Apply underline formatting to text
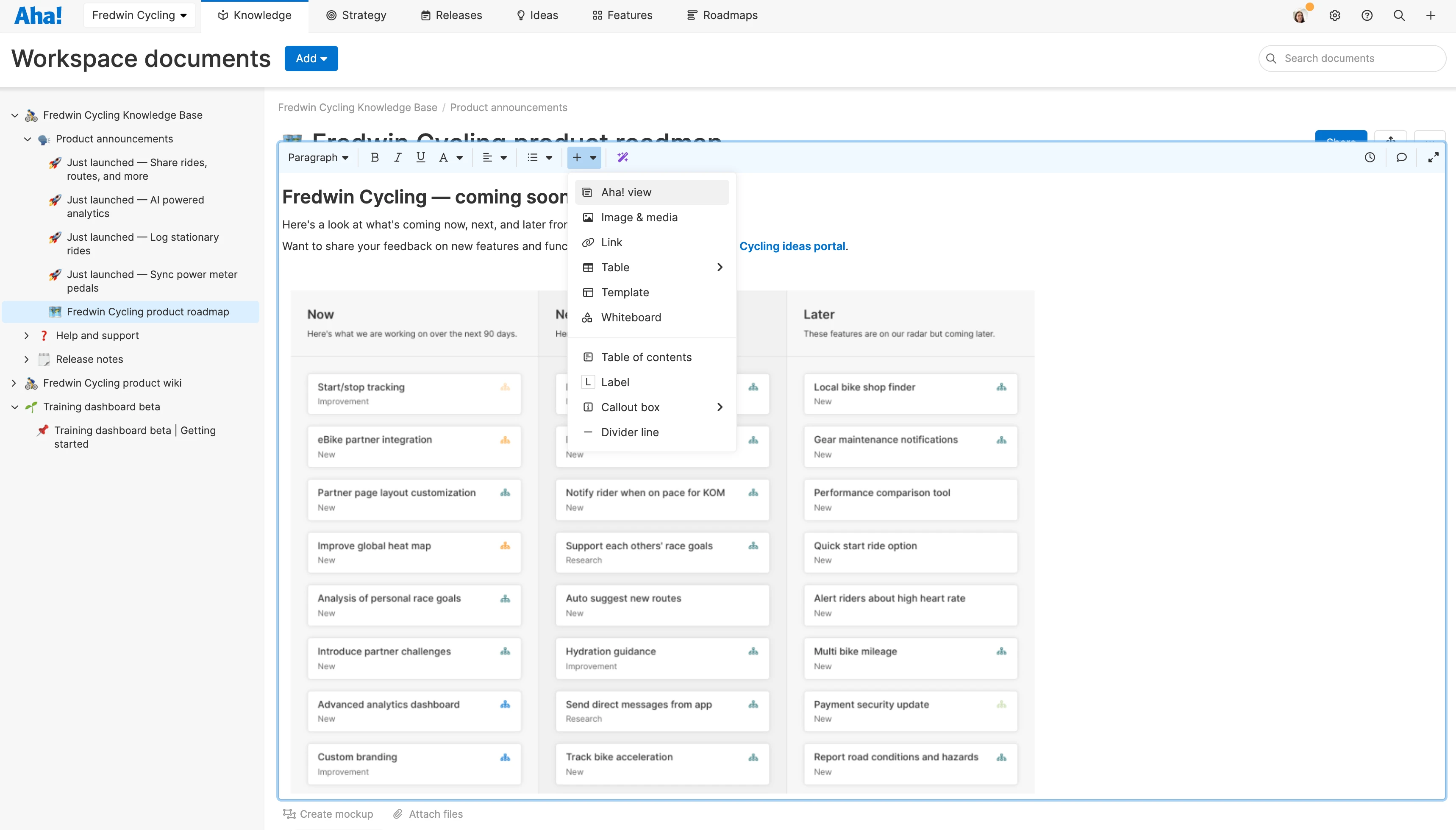Image resolution: width=1456 pixels, height=830 pixels. pos(420,157)
